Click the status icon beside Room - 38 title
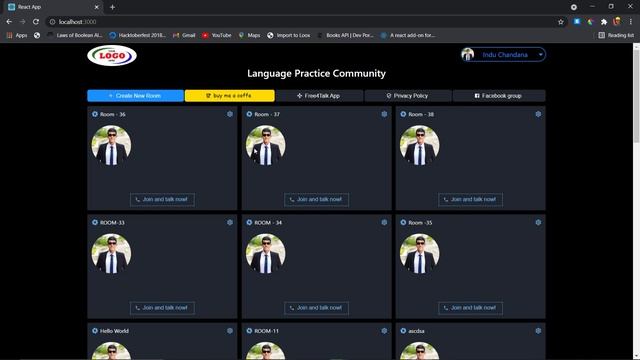This screenshot has width=640, height=360. pyautogui.click(x=403, y=114)
